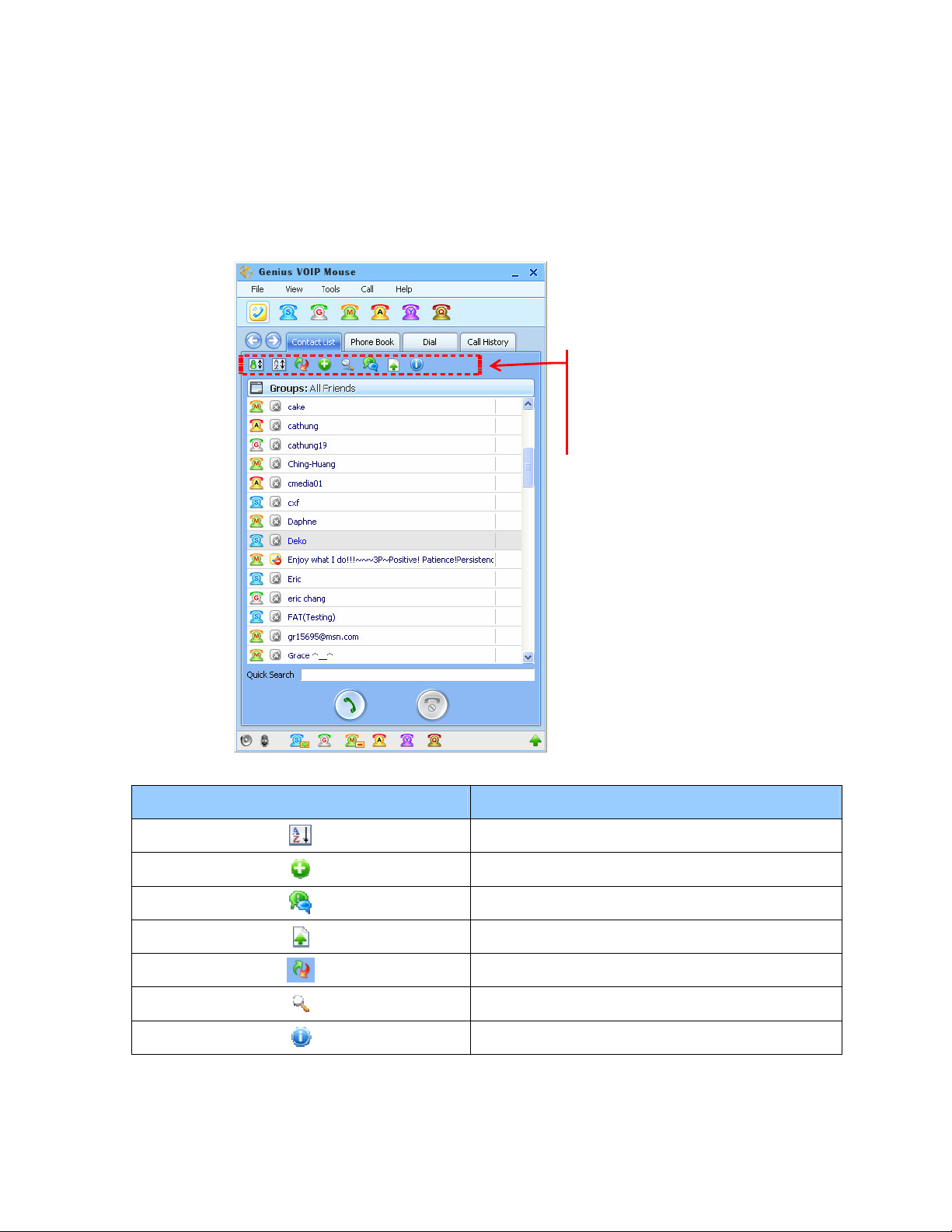Sort contacts alphabetically with A-Z icon
The height and width of the screenshot is (1232, 952).
(x=279, y=364)
